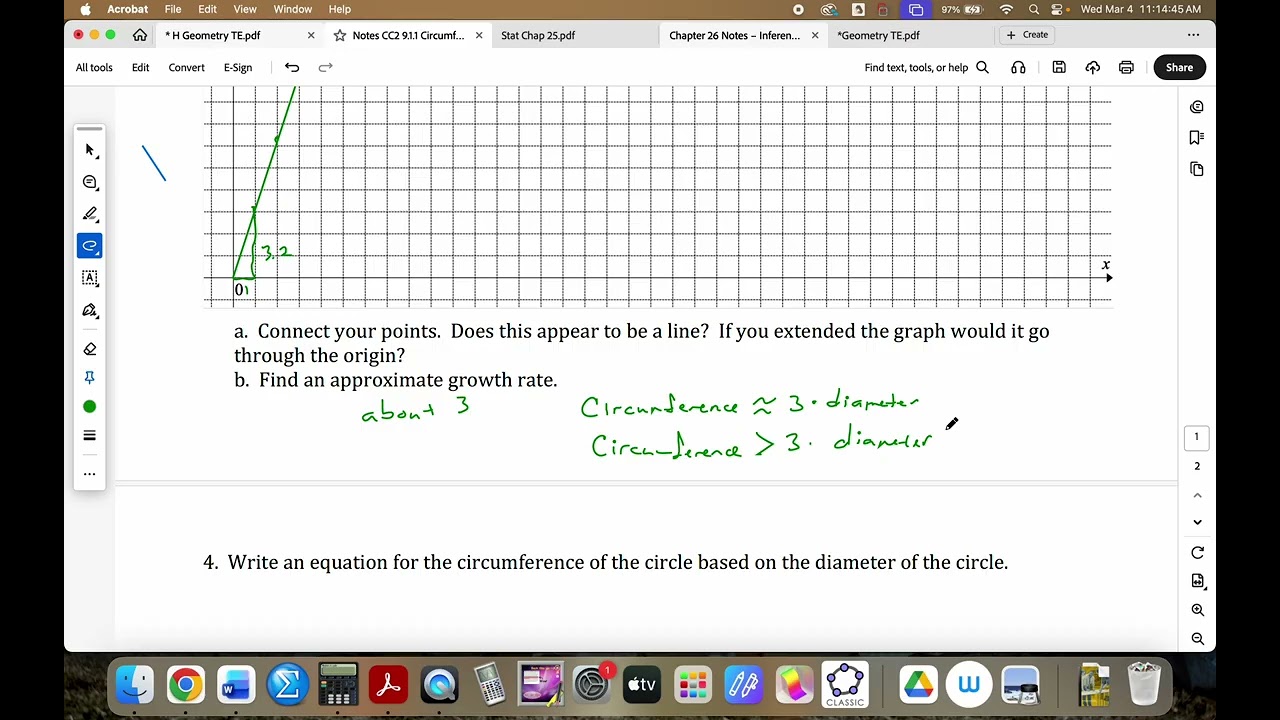Viewport: 1280px width, 720px height.
Task: Open bookmarks panel on right
Action: pyautogui.click(x=1197, y=138)
